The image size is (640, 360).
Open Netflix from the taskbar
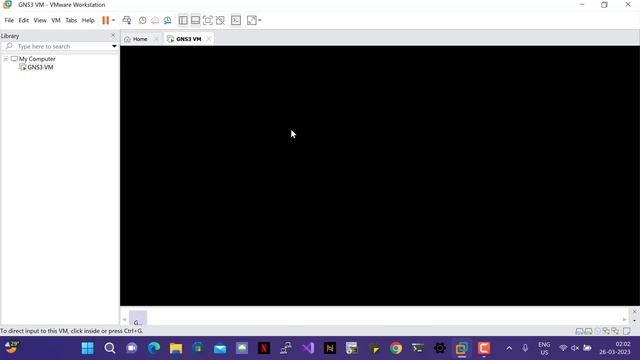264,348
